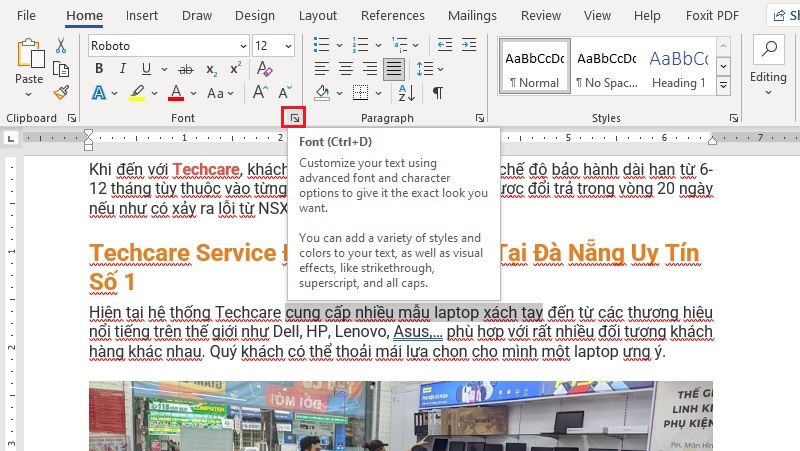The height and width of the screenshot is (451, 800).
Task: Apply numbered list
Action: click(x=360, y=45)
